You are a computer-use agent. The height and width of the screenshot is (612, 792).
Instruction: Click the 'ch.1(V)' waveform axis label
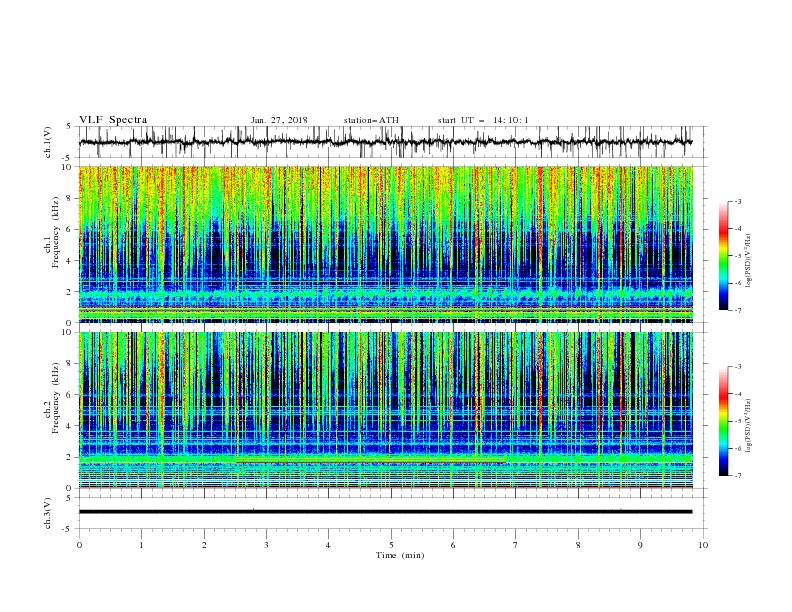pyautogui.click(x=48, y=142)
